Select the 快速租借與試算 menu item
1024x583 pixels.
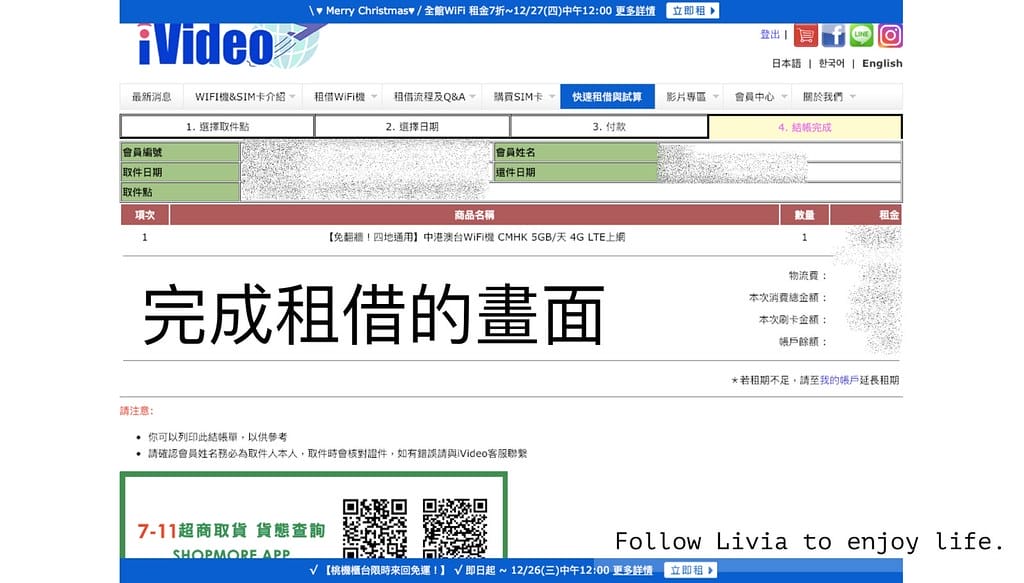[607, 97]
